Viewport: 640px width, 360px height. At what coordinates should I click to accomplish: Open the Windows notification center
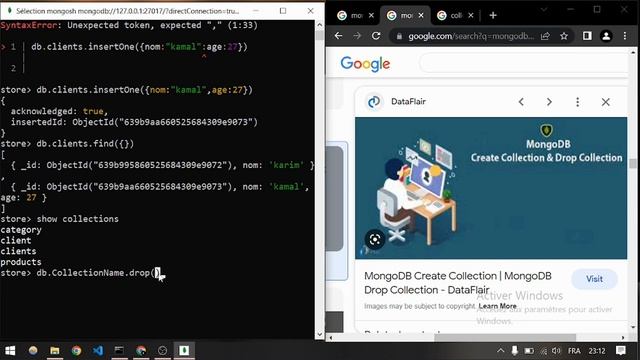621,351
